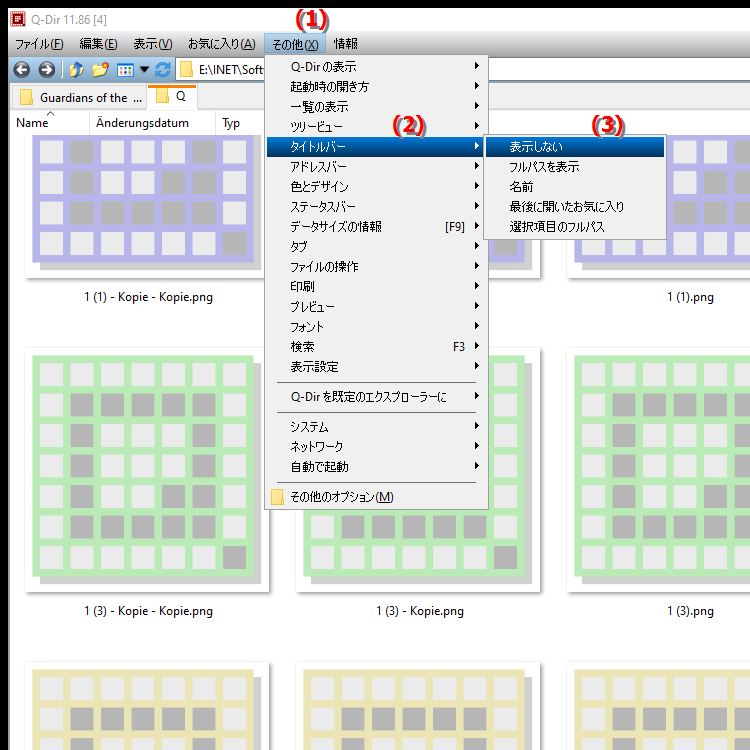Select the タイトルバー menu entry
The height and width of the screenshot is (750, 750).
(376, 146)
